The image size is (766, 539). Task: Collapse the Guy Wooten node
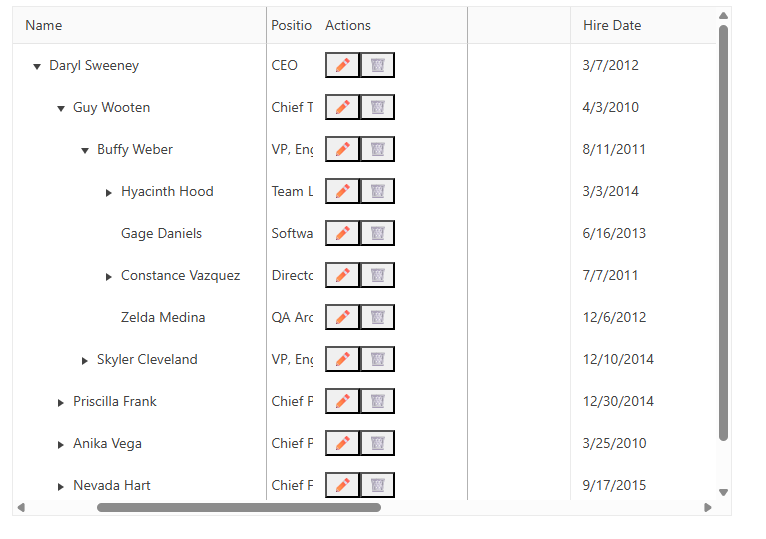click(x=61, y=108)
